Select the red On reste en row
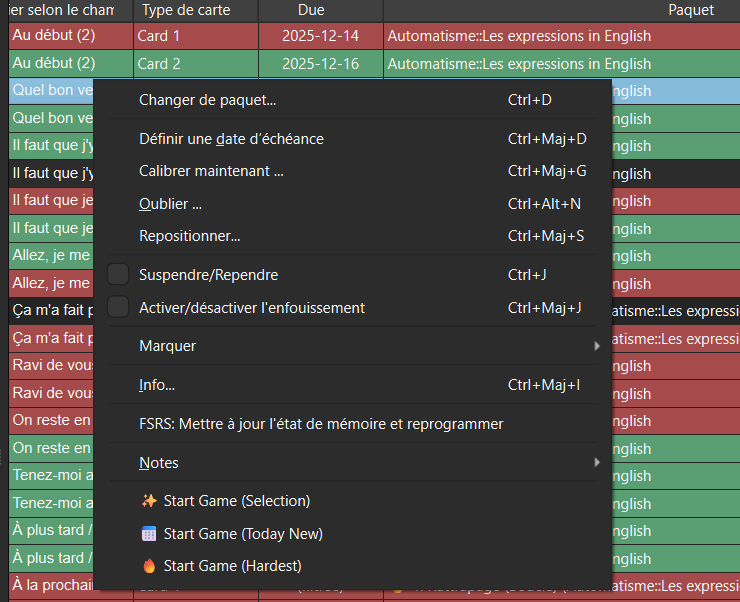The image size is (740, 602). (51, 420)
